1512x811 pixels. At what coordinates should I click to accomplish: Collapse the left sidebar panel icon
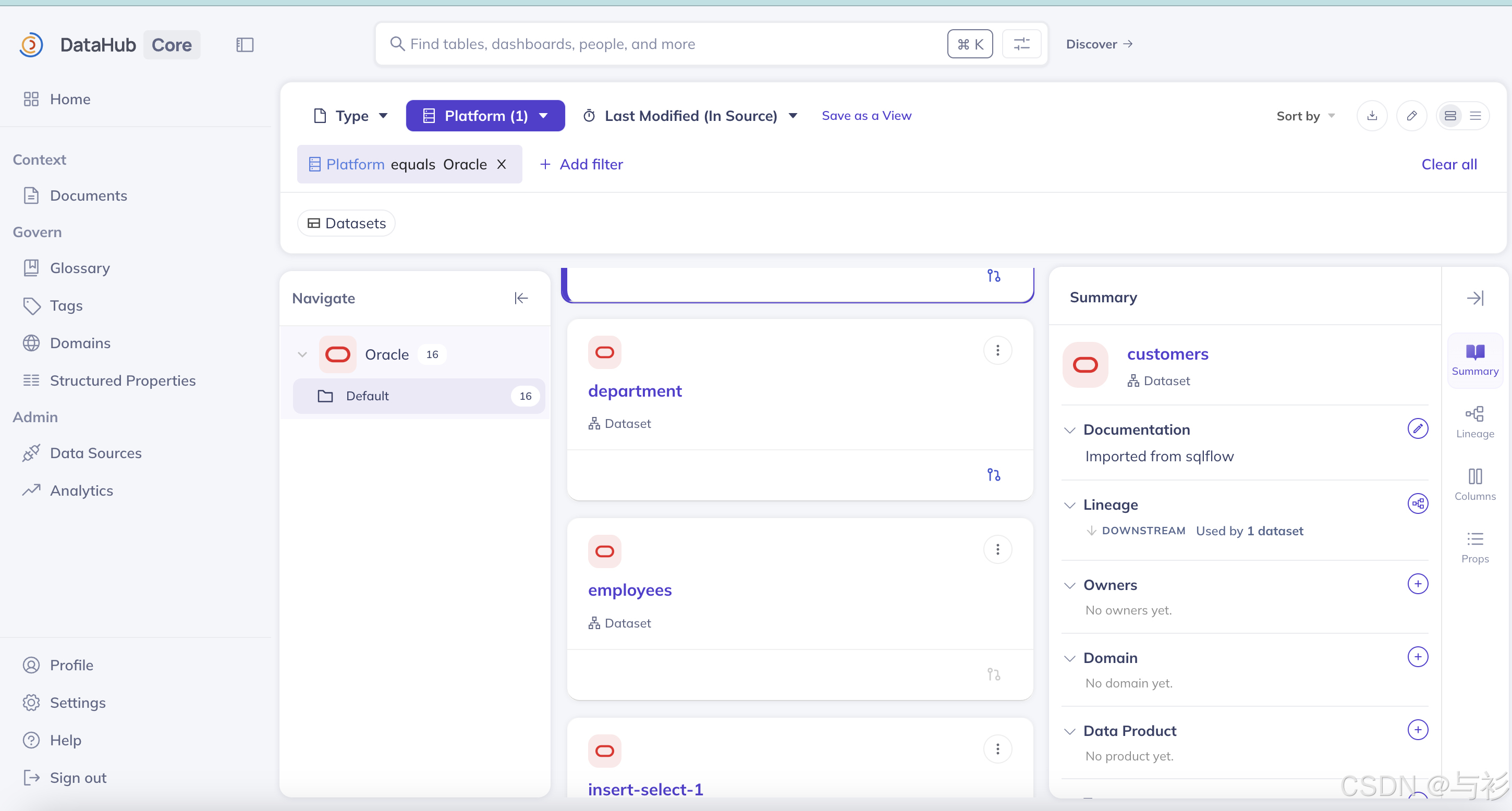coord(245,45)
